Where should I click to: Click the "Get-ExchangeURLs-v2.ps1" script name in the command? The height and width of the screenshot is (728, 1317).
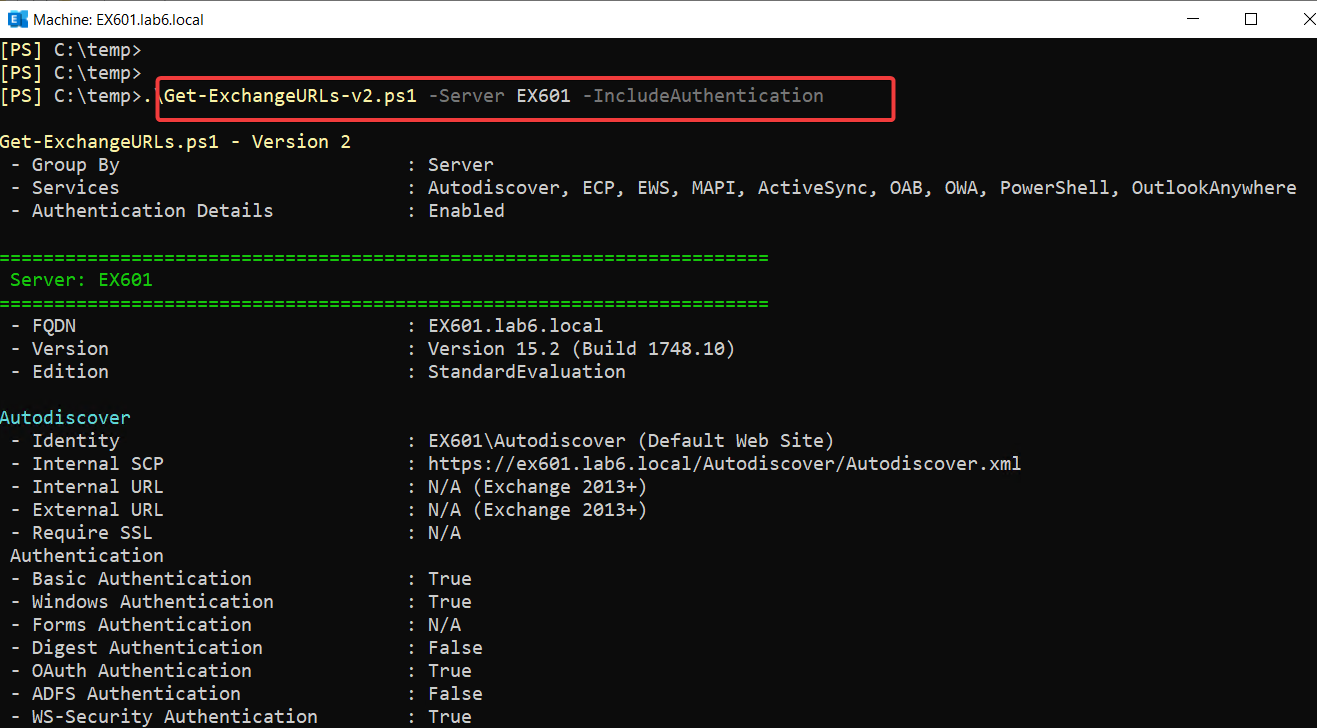(291, 96)
